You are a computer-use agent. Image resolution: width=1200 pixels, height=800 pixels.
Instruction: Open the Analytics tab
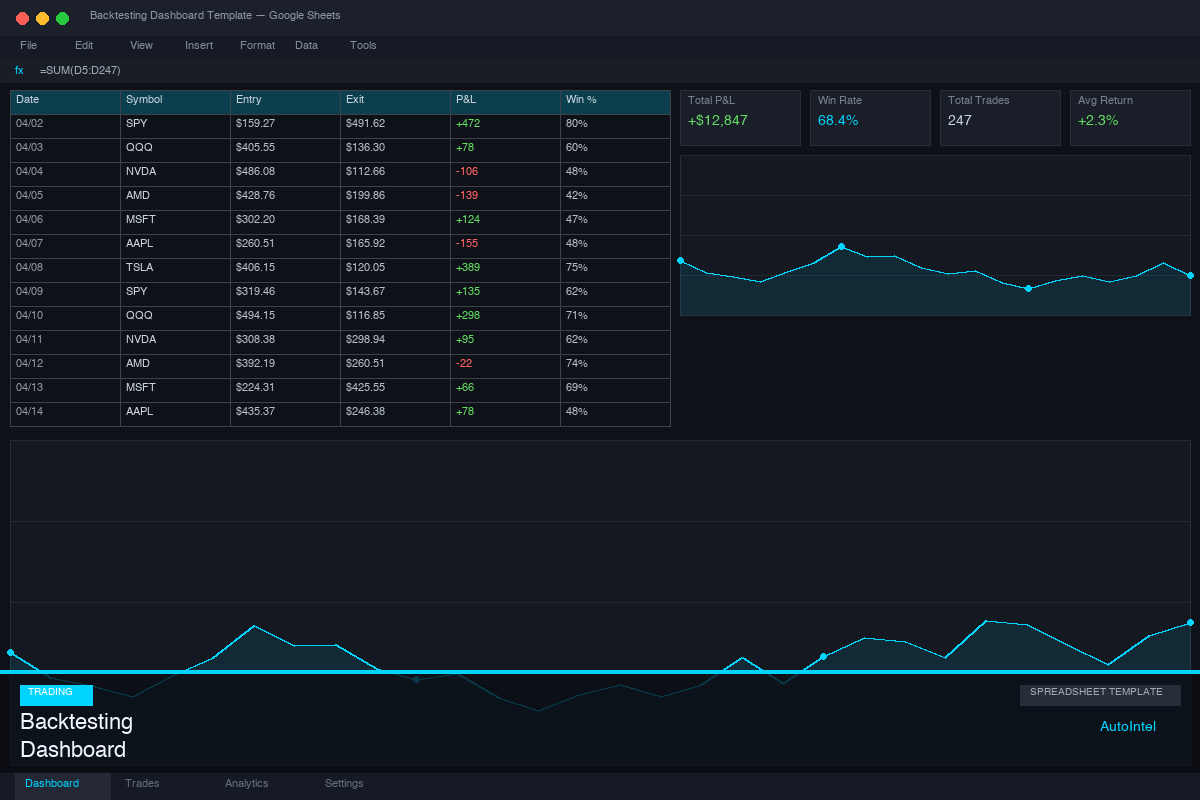(x=246, y=783)
